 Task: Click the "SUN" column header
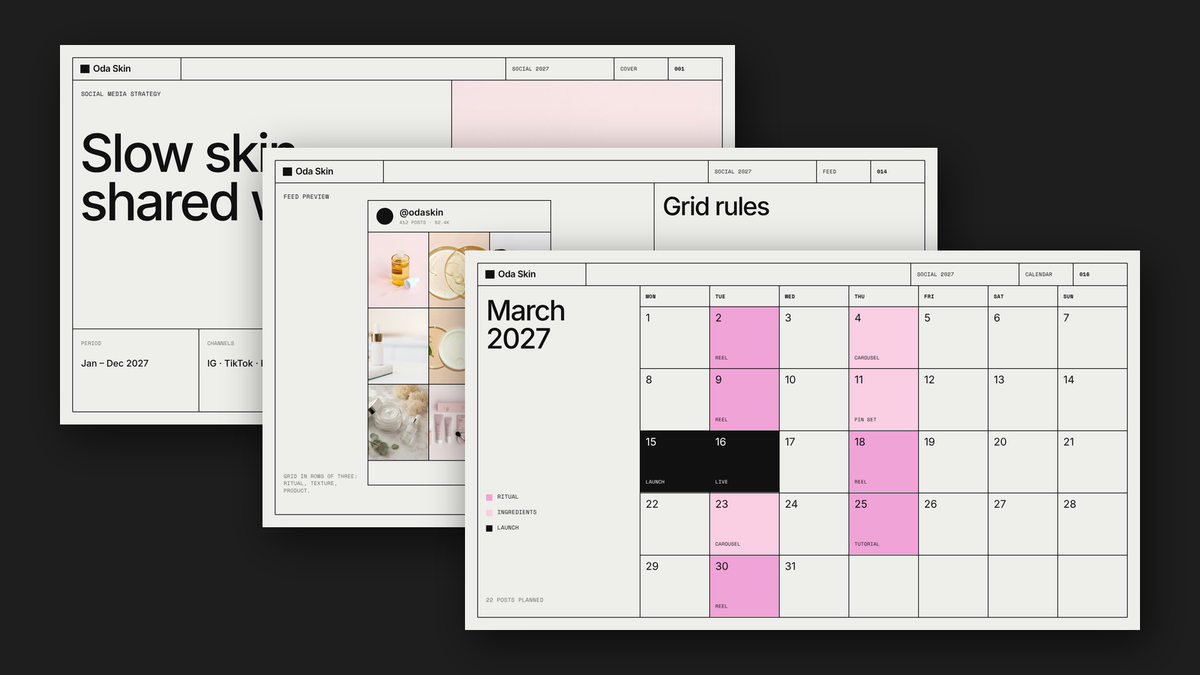pos(1068,297)
